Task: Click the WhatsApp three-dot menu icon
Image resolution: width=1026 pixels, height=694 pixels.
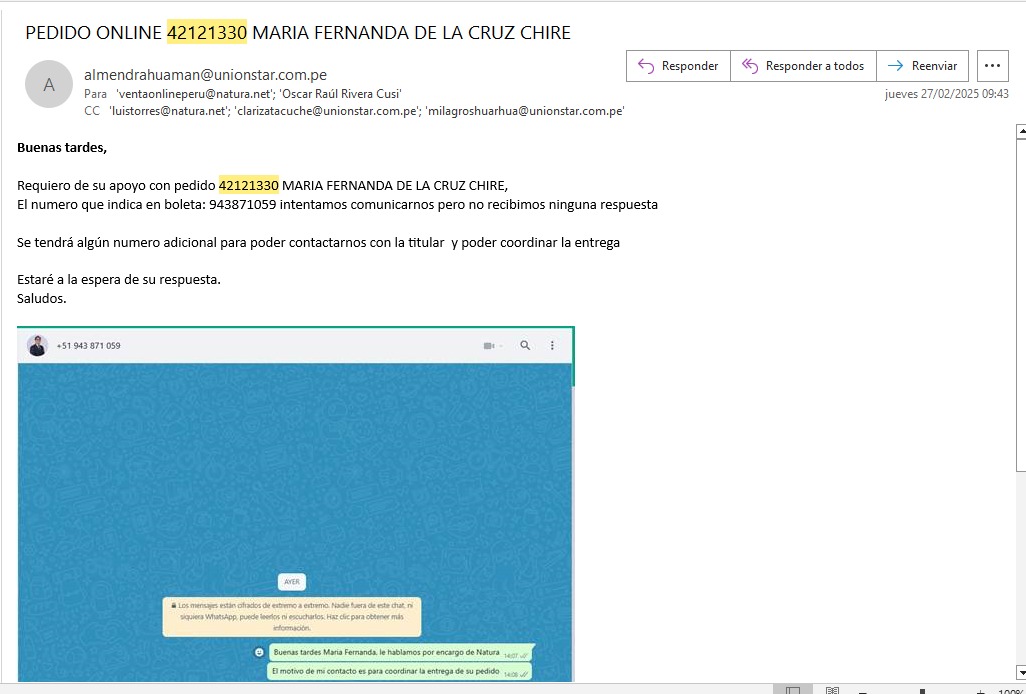Action: pos(552,346)
